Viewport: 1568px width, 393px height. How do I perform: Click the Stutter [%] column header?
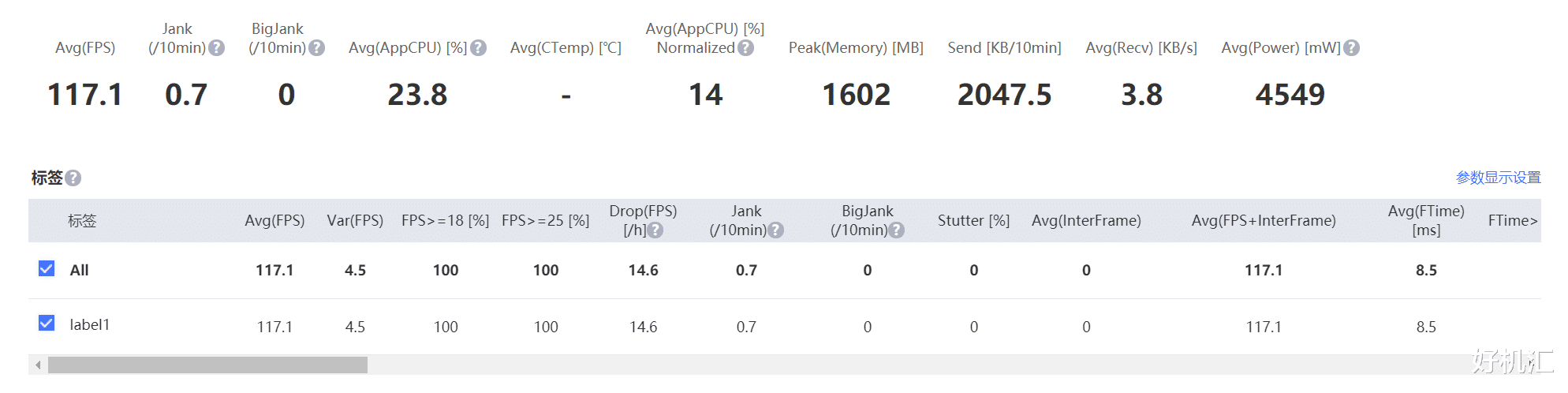pos(974,221)
